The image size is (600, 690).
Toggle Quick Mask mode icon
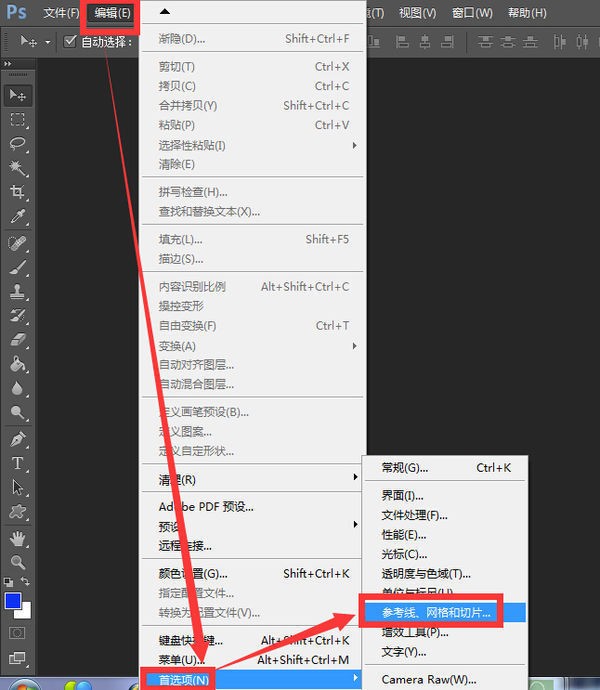pos(18,632)
